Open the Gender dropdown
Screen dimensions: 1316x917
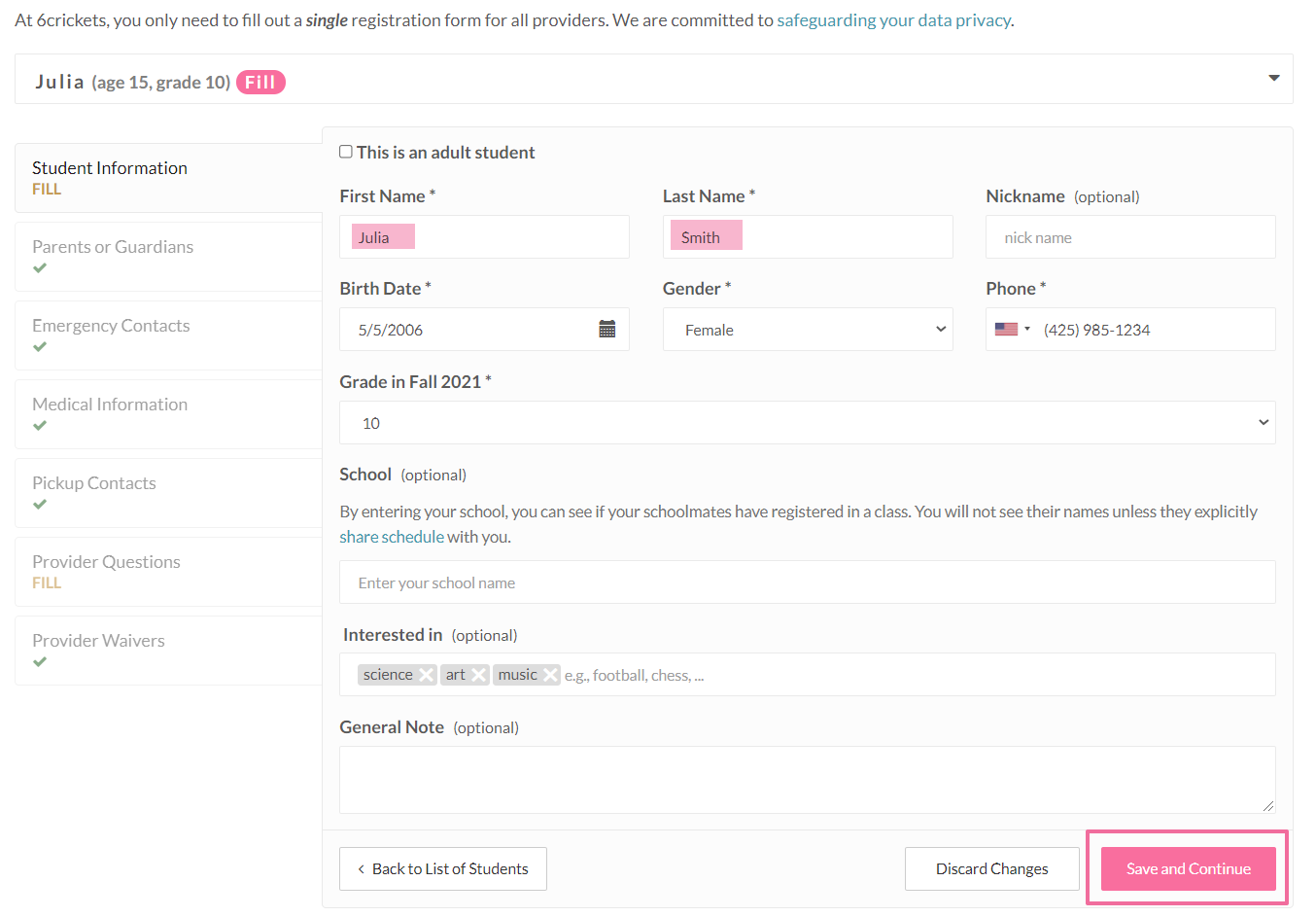coord(807,330)
